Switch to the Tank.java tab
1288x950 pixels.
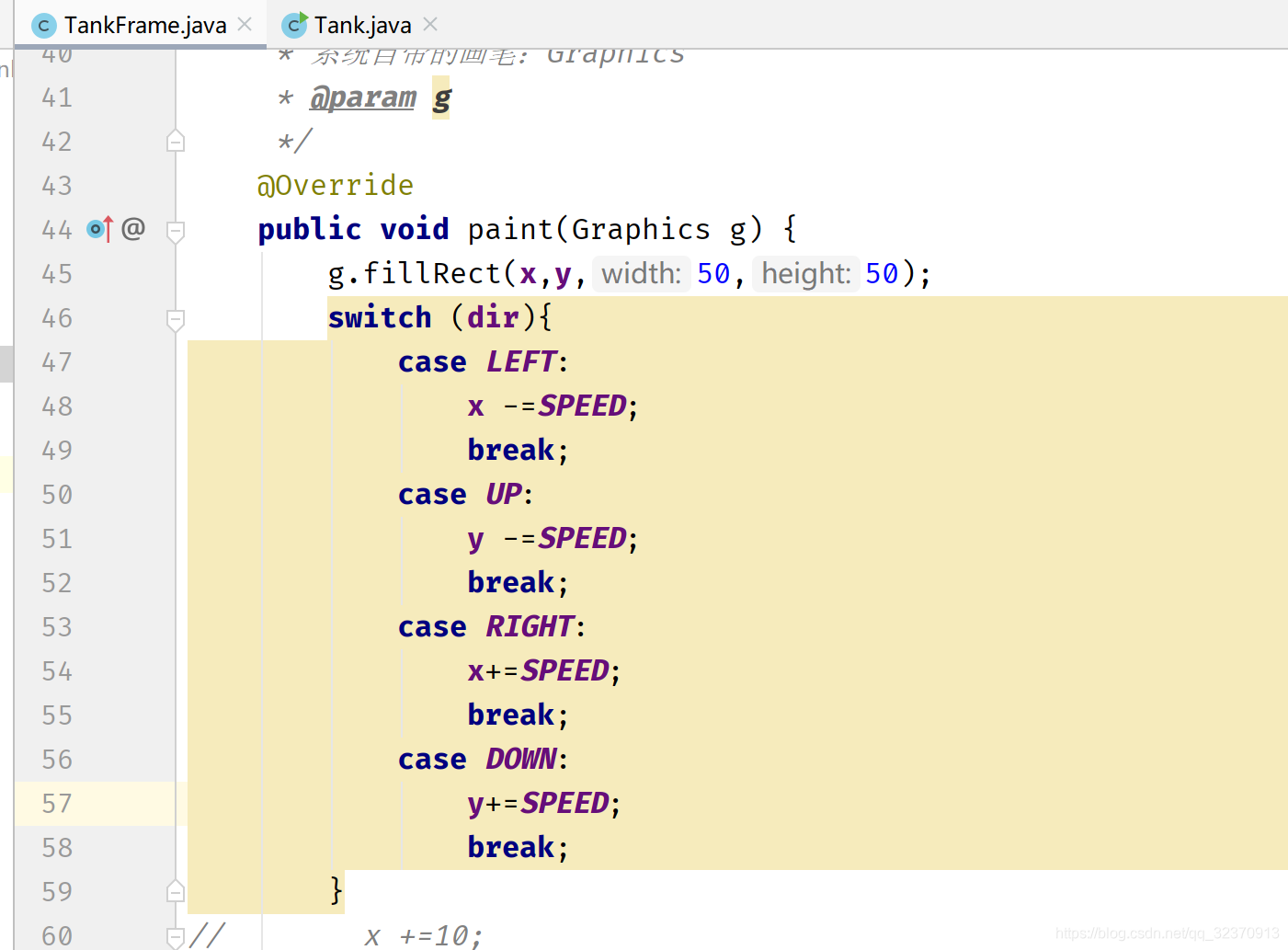[361, 25]
